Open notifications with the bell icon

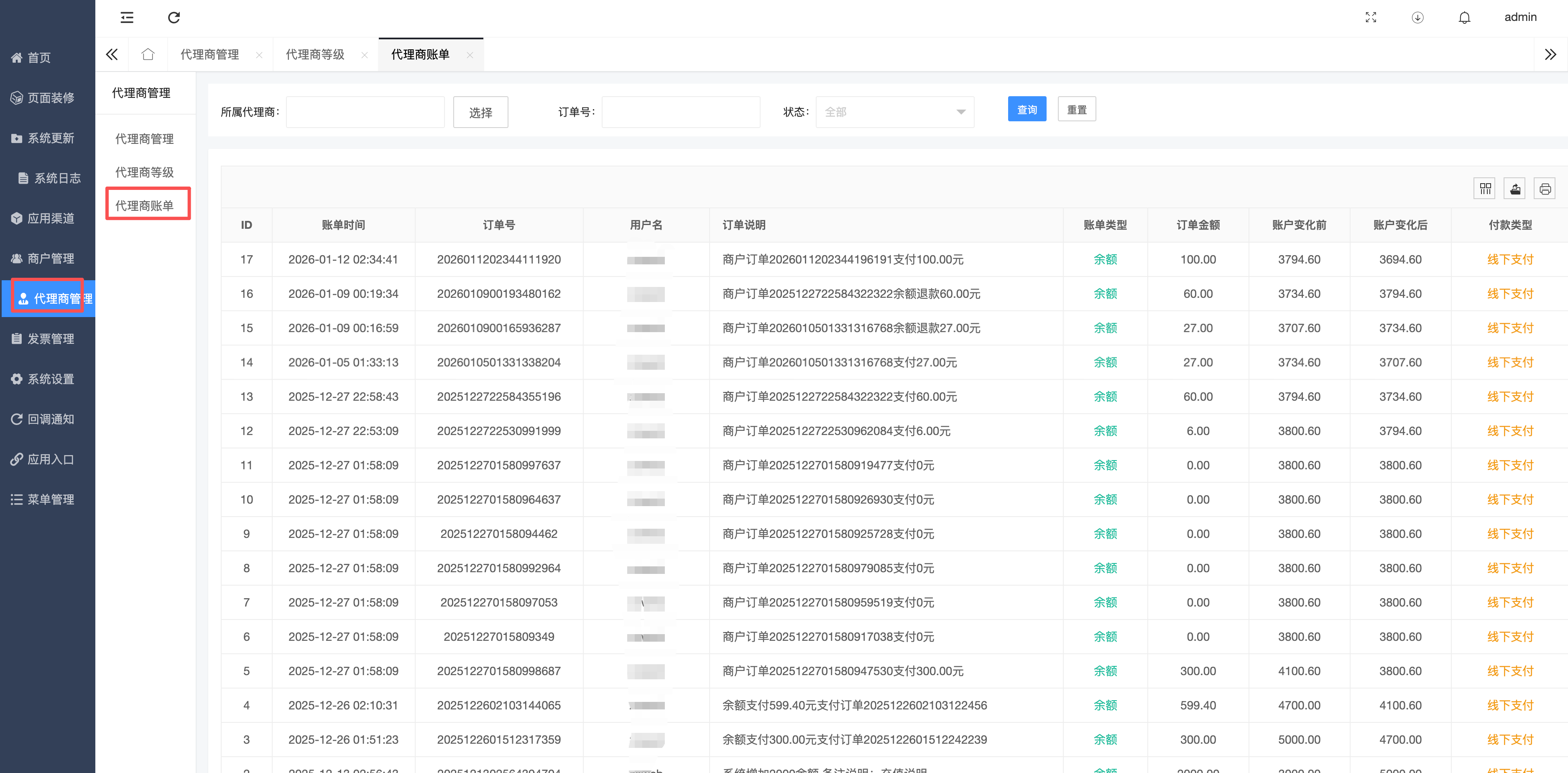1465,18
